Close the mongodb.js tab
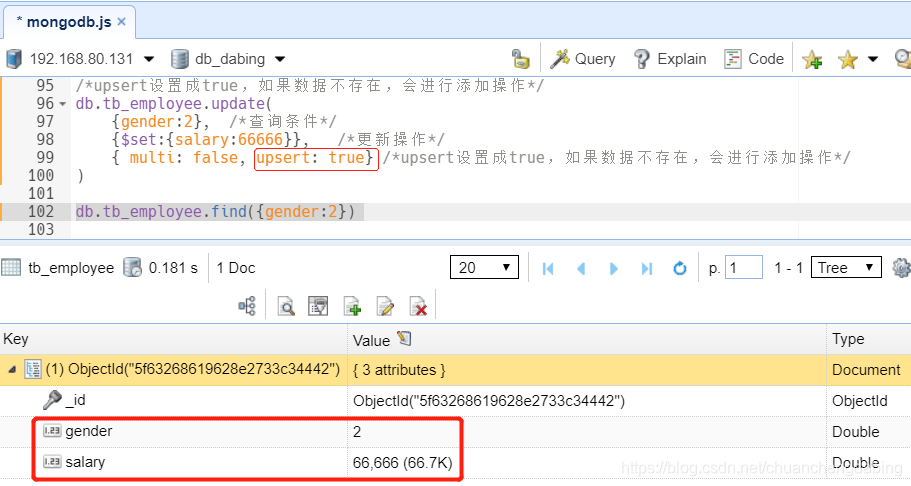The width and height of the screenshot is (911, 486). click(x=121, y=22)
